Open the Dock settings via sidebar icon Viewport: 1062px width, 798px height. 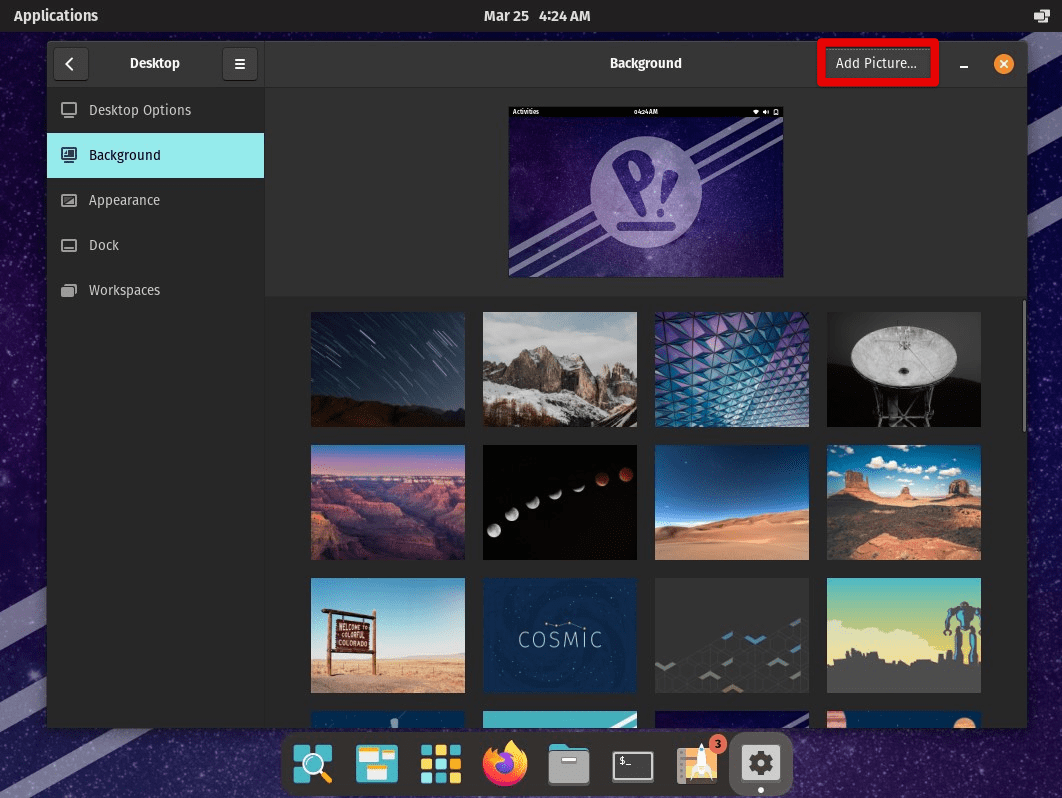(68, 245)
